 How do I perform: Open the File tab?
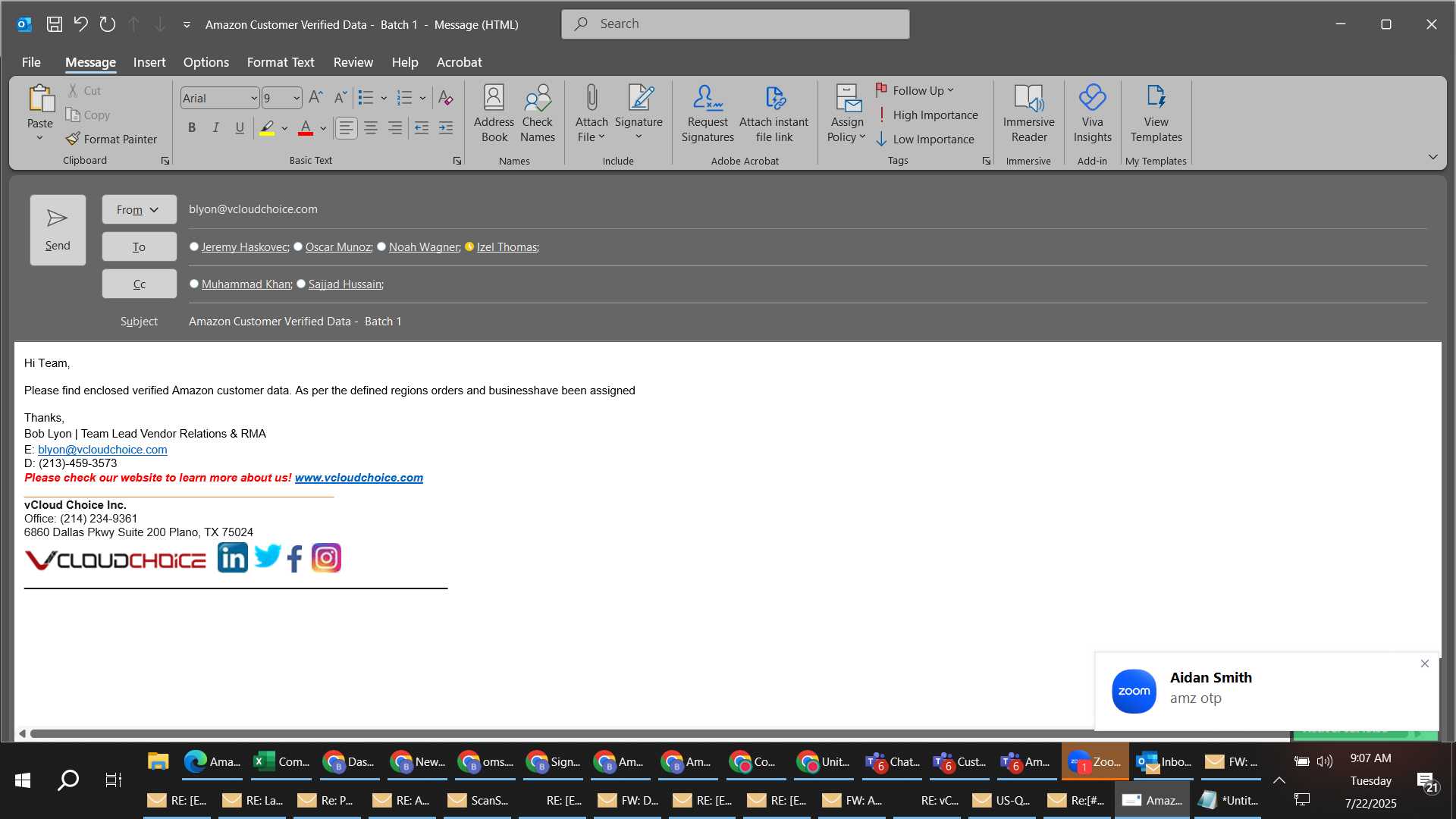coord(31,62)
